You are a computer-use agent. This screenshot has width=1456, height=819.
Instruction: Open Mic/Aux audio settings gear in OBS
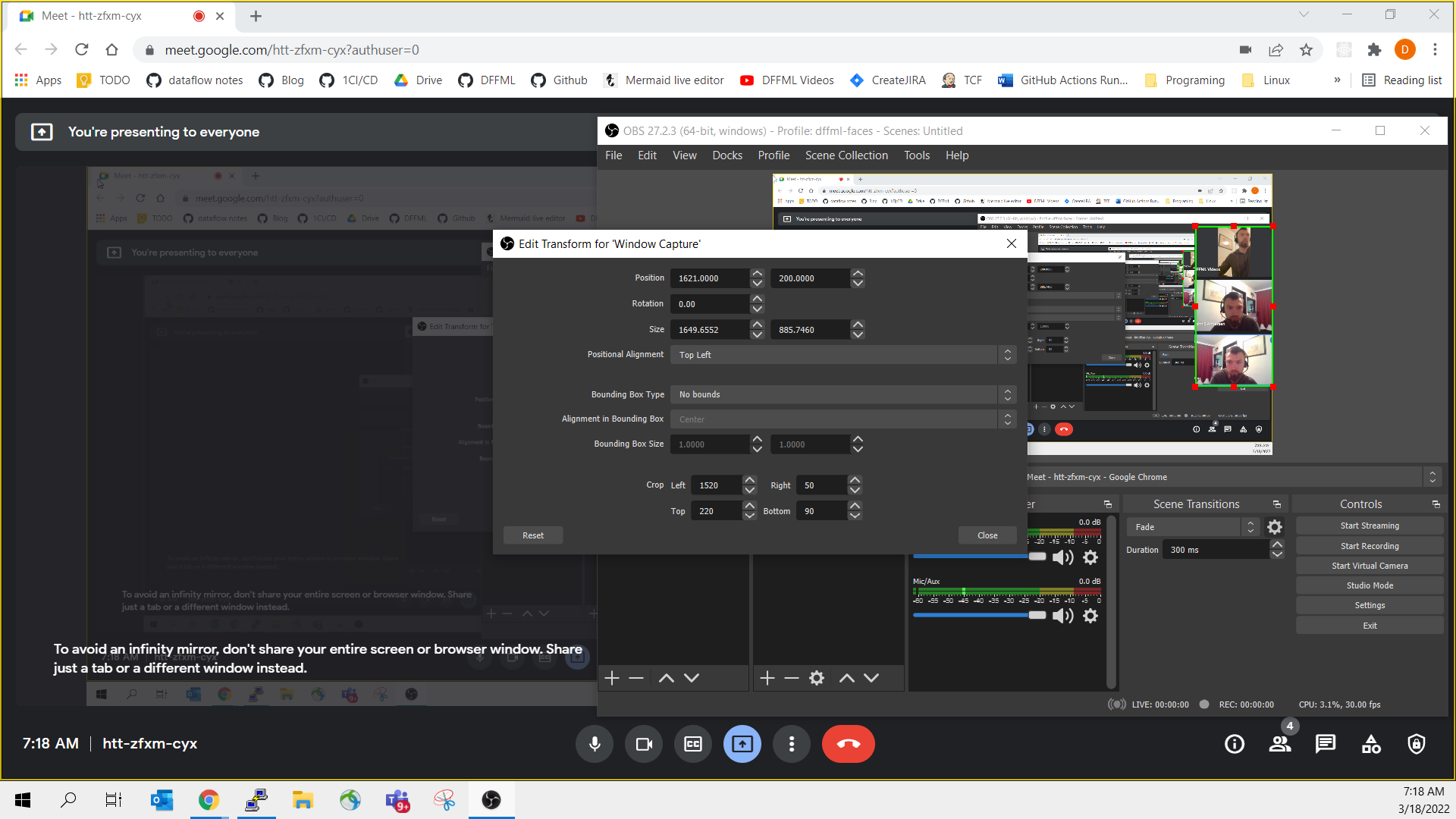[1090, 616]
